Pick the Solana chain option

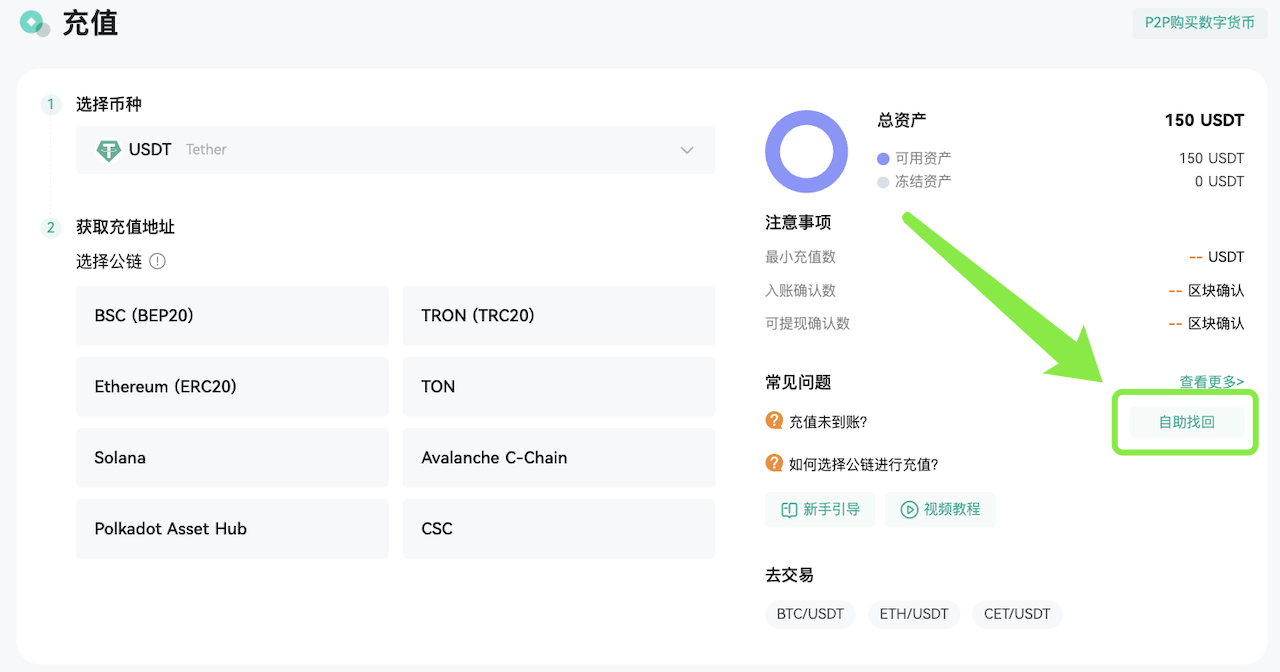pos(232,458)
